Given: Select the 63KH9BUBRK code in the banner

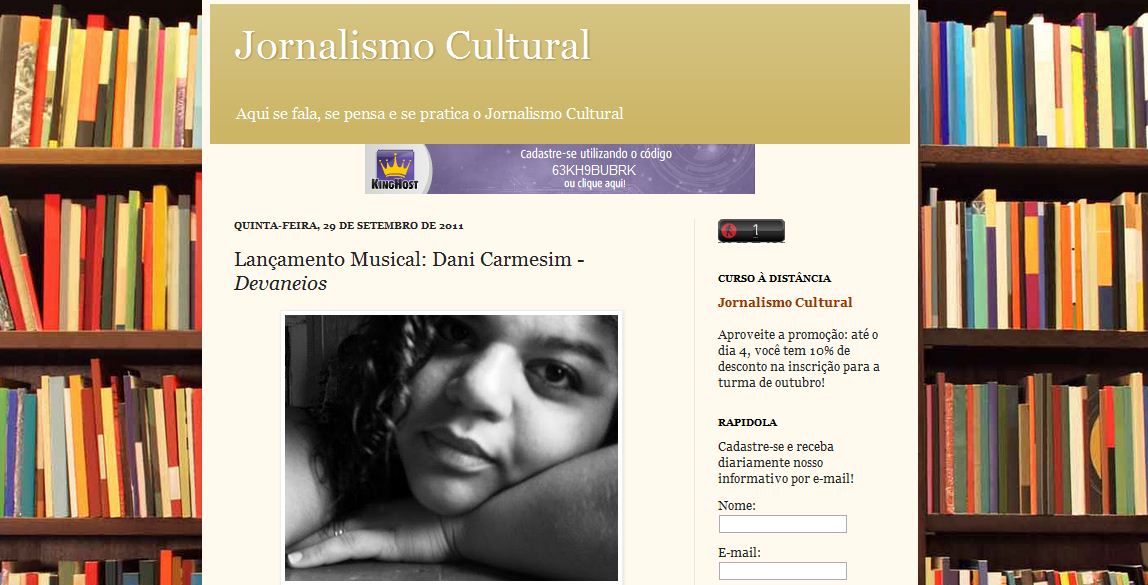Looking at the screenshot, I should point(594,170).
